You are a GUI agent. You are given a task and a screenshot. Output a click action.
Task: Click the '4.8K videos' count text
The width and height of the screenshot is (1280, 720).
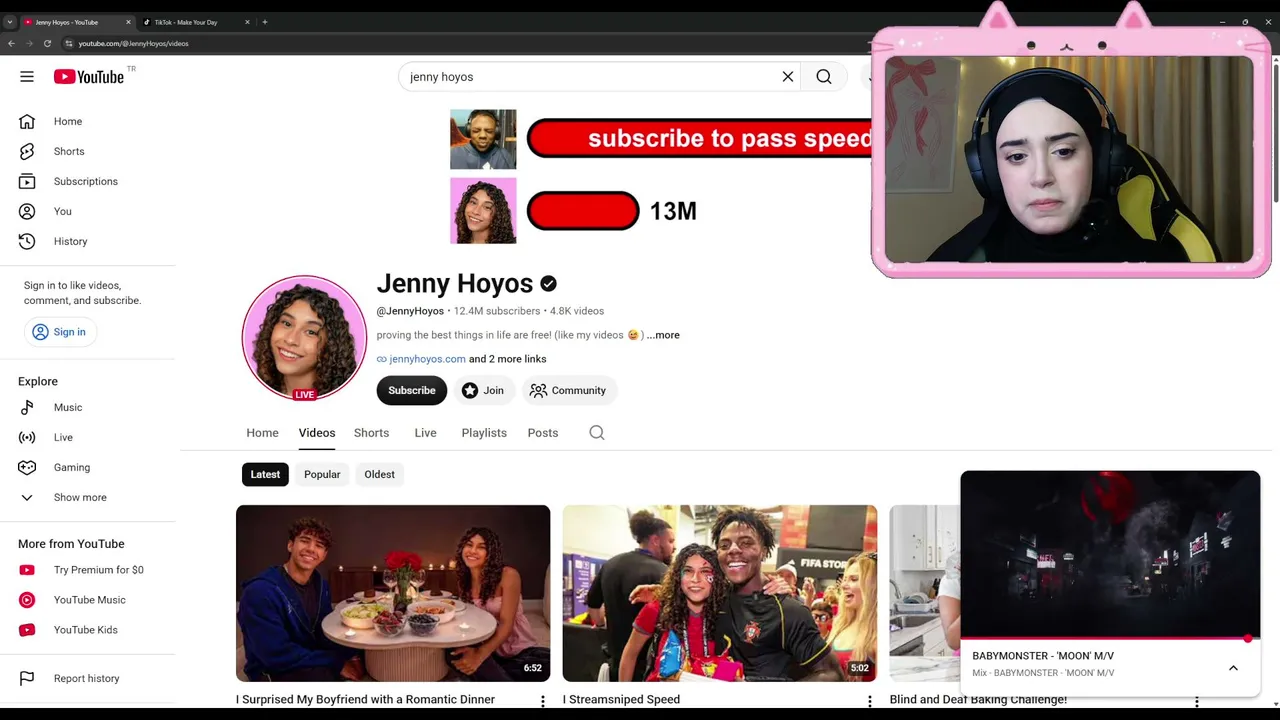pos(577,311)
